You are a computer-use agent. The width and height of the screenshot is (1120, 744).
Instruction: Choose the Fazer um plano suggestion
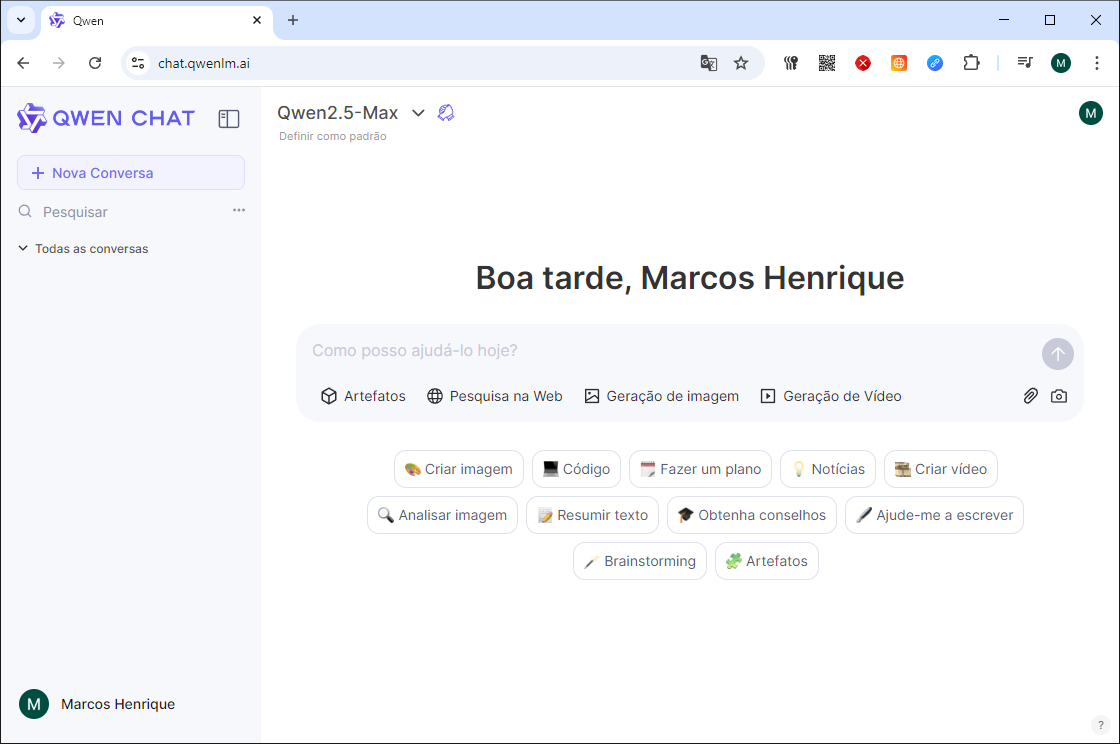700,469
